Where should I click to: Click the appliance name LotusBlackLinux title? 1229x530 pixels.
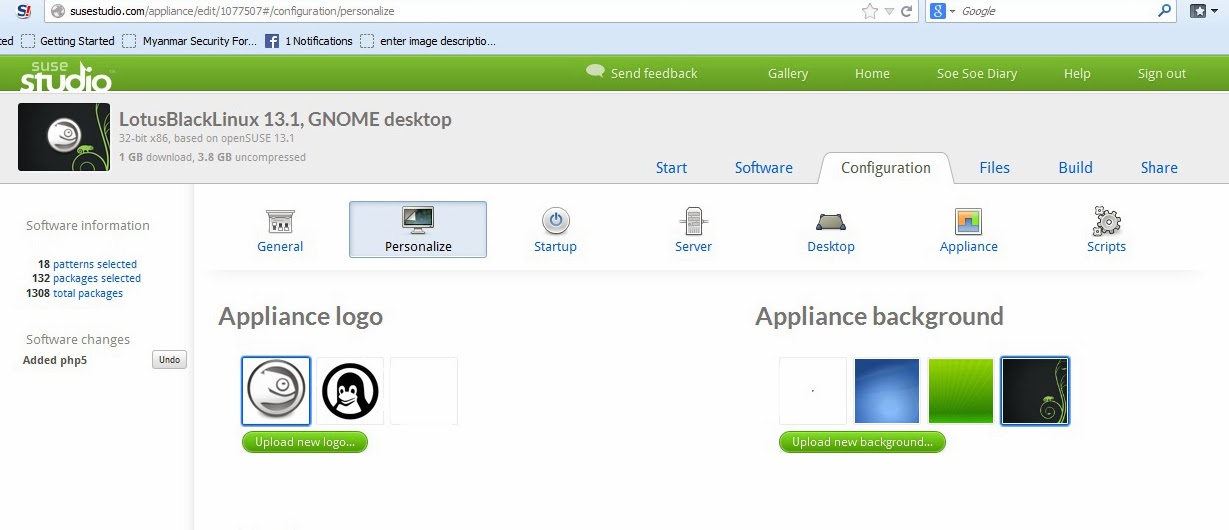285,119
